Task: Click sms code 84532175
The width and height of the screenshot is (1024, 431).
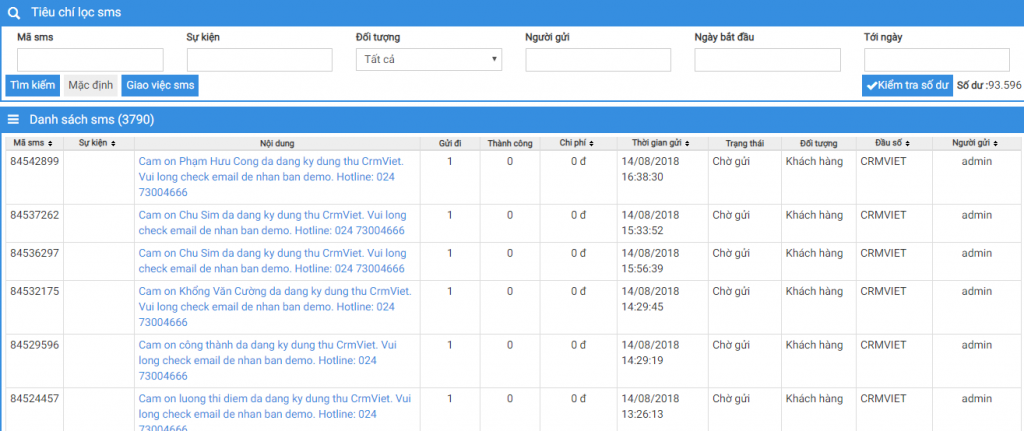Action: coord(35,291)
